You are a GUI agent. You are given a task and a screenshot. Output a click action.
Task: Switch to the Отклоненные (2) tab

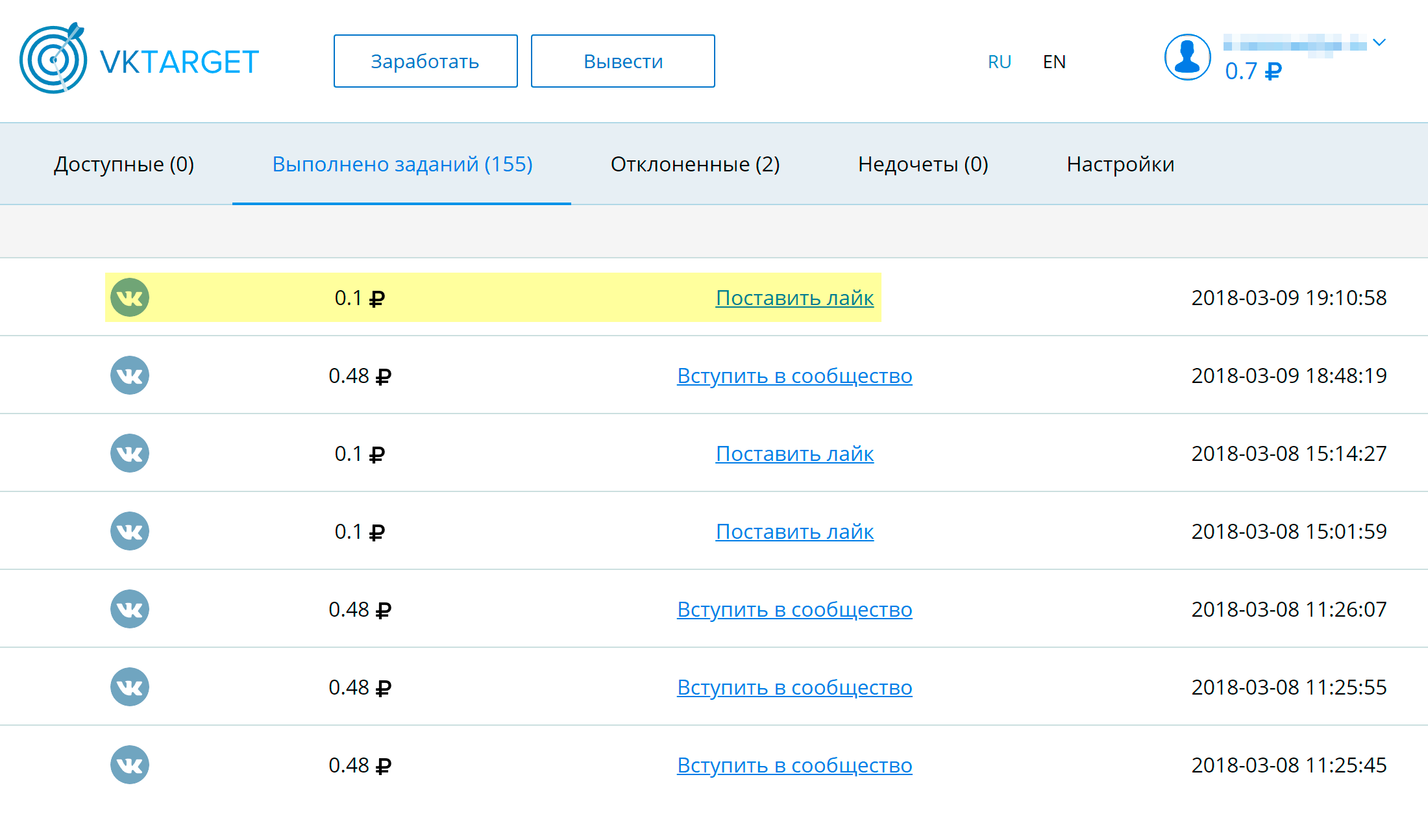tap(695, 164)
